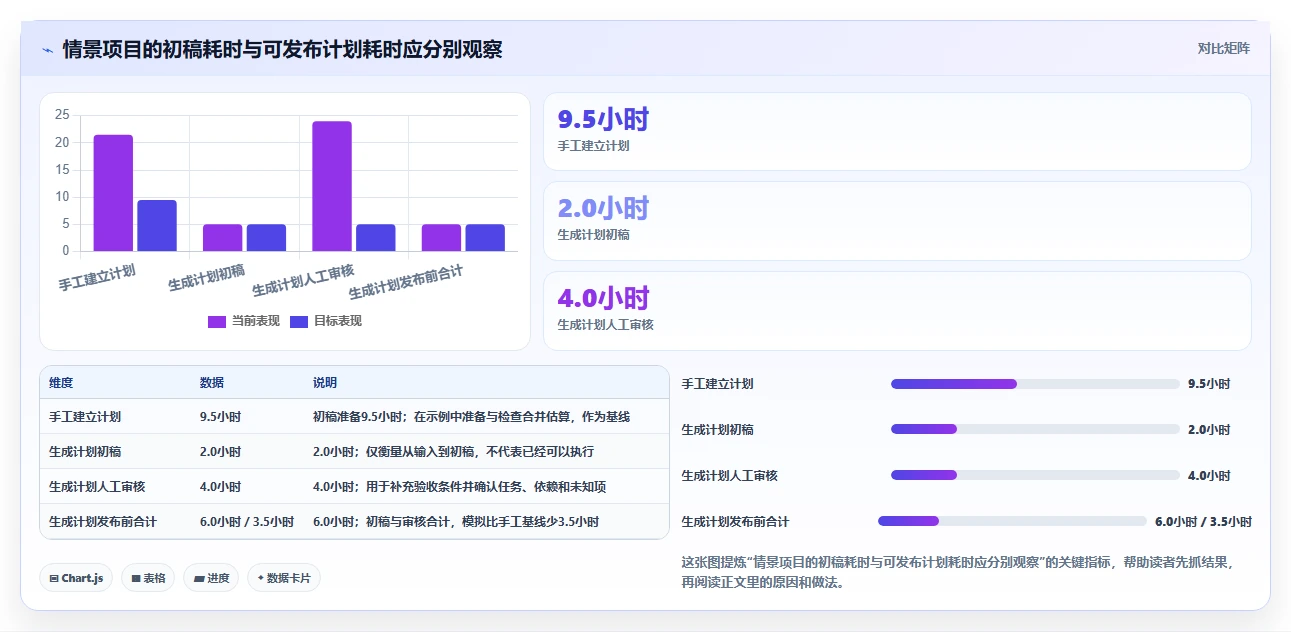Click the 生成计划发布前合计 chart axis label
The width and height of the screenshot is (1291, 632).
pyautogui.click(x=406, y=283)
